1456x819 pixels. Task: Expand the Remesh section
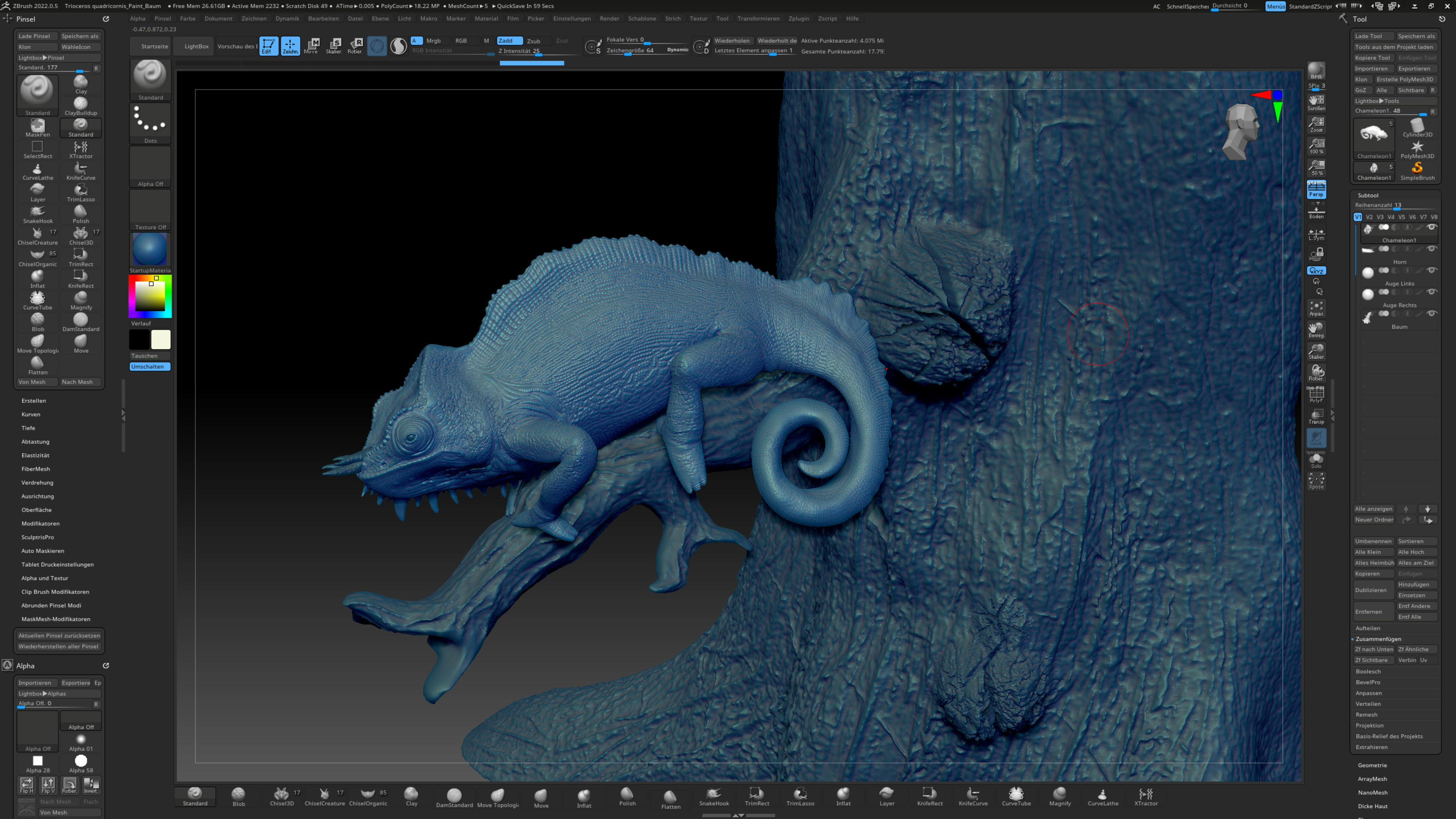pyautogui.click(x=1367, y=714)
